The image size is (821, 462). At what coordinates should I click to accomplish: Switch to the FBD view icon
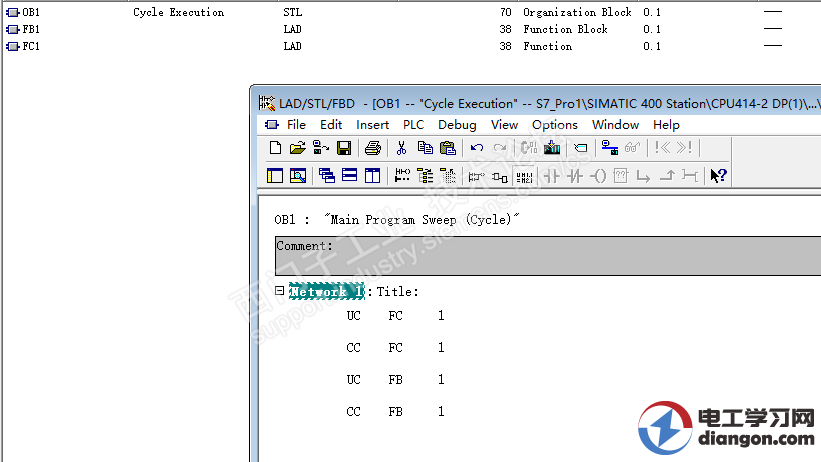click(500, 178)
